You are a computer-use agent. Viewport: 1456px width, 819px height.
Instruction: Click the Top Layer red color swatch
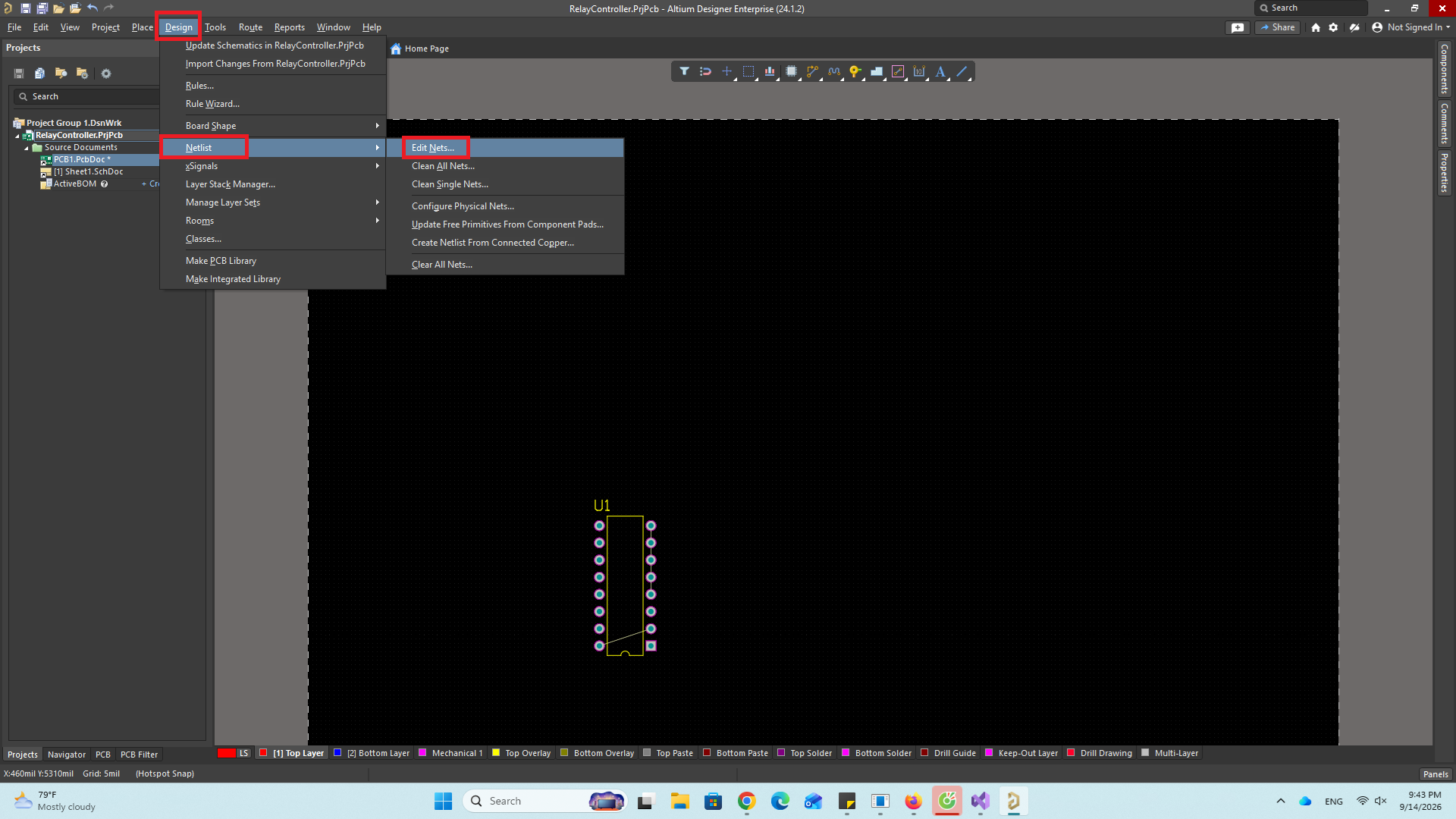point(263,753)
